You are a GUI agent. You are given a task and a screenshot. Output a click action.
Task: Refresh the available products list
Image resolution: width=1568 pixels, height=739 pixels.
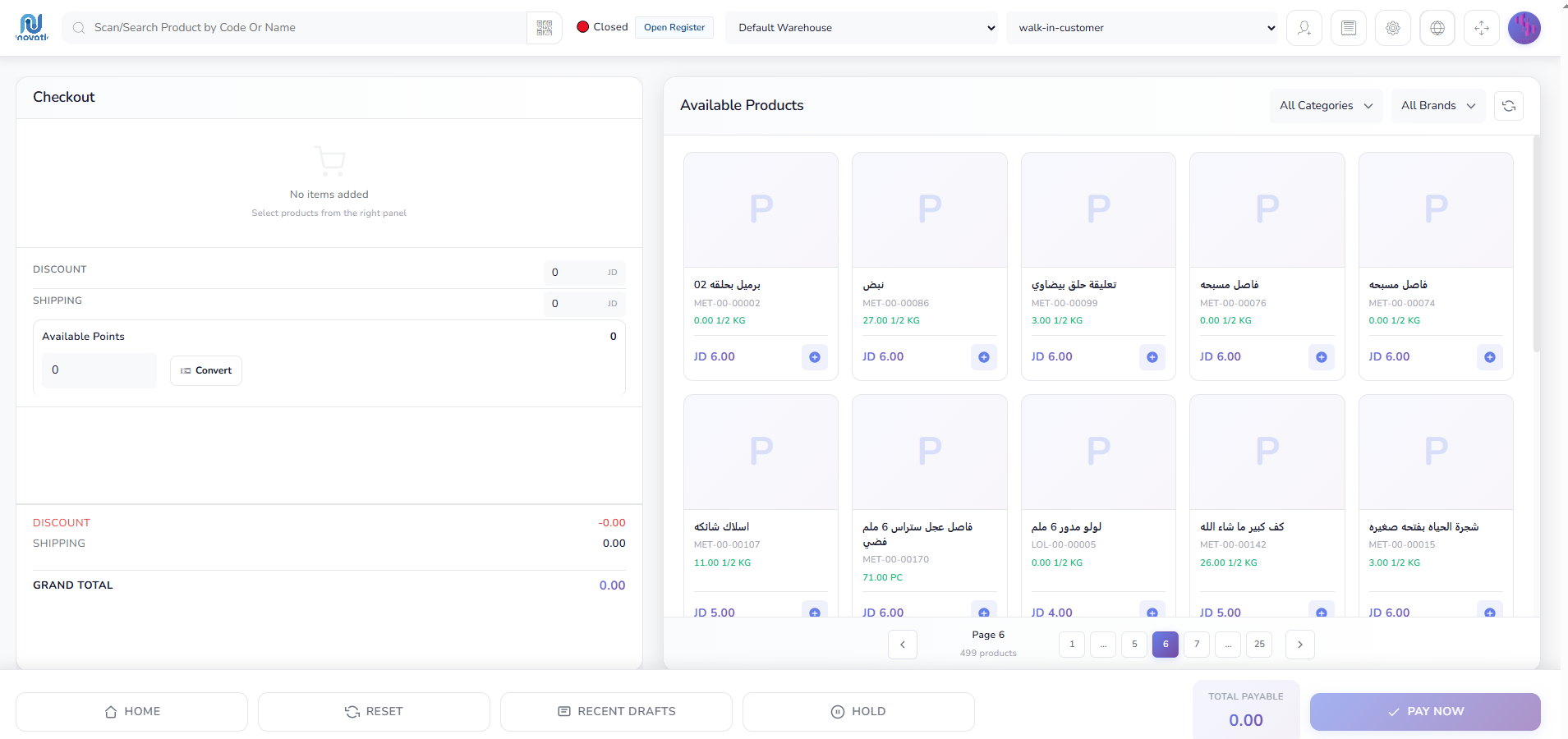coord(1508,106)
